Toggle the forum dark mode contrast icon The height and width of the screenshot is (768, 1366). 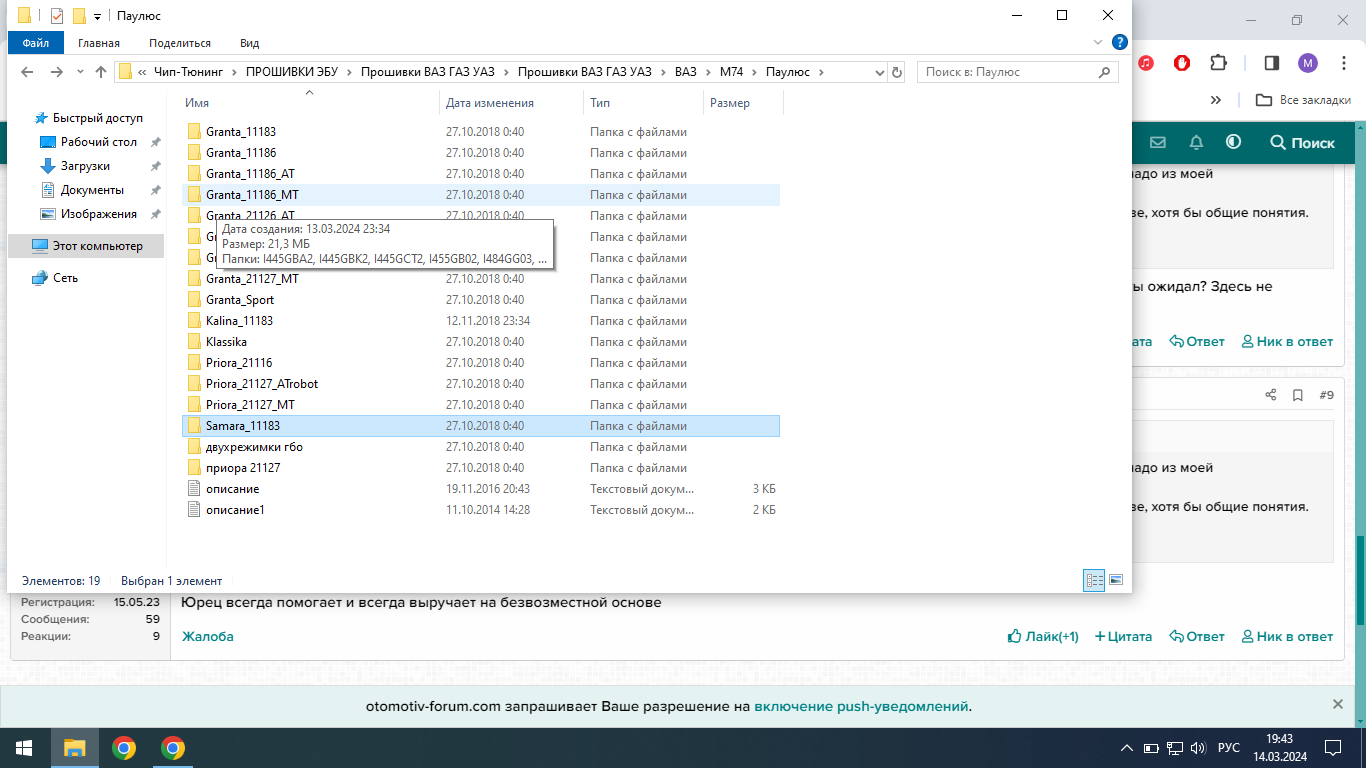click(1233, 142)
